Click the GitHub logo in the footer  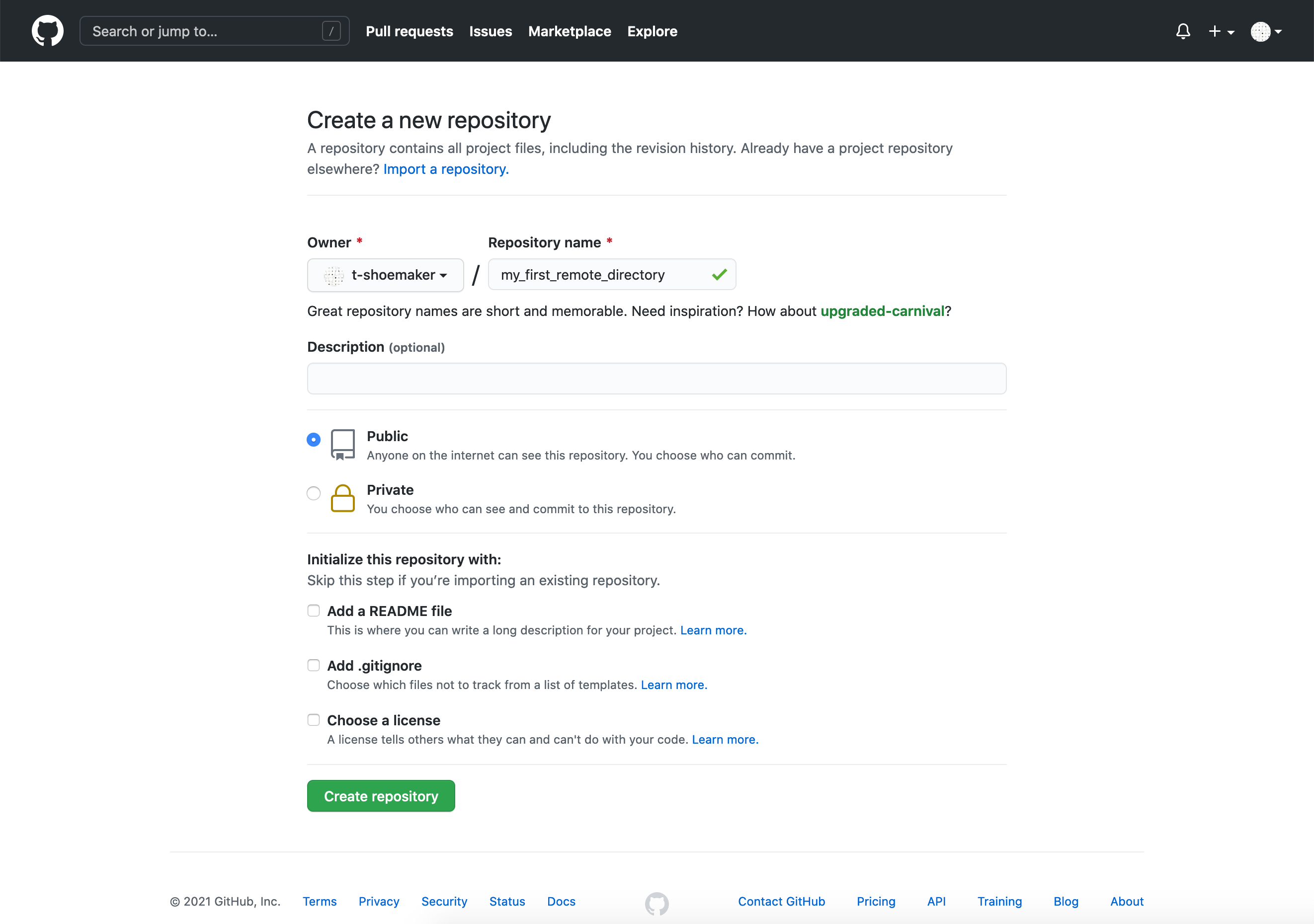click(657, 904)
